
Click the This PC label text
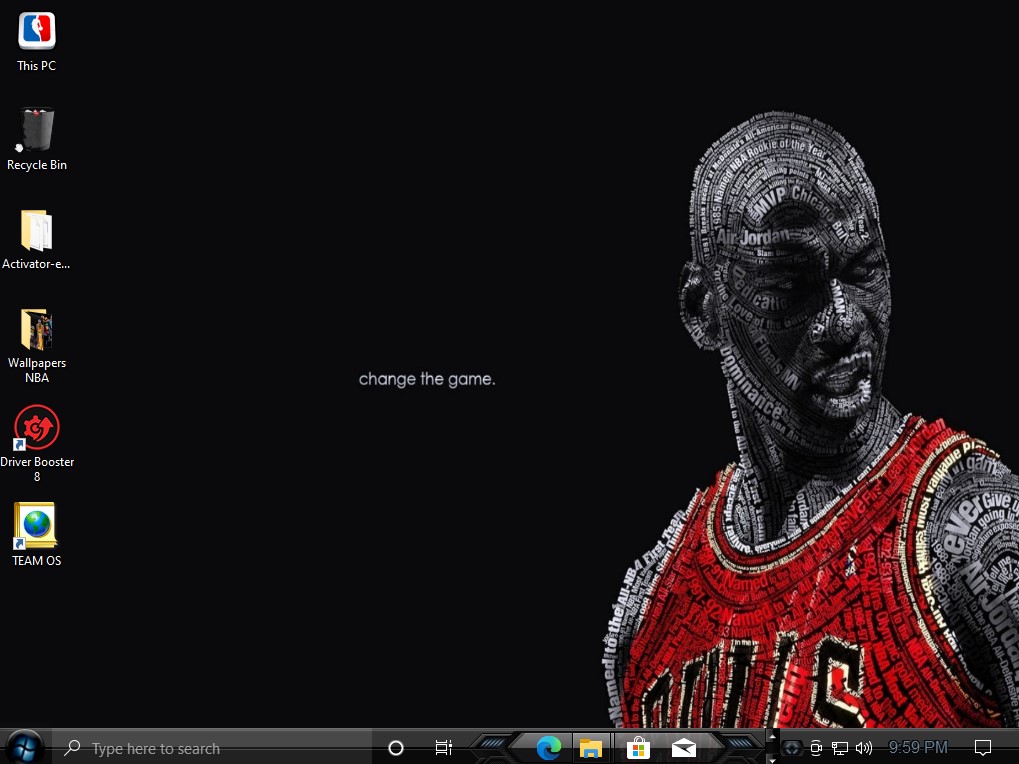coord(36,66)
